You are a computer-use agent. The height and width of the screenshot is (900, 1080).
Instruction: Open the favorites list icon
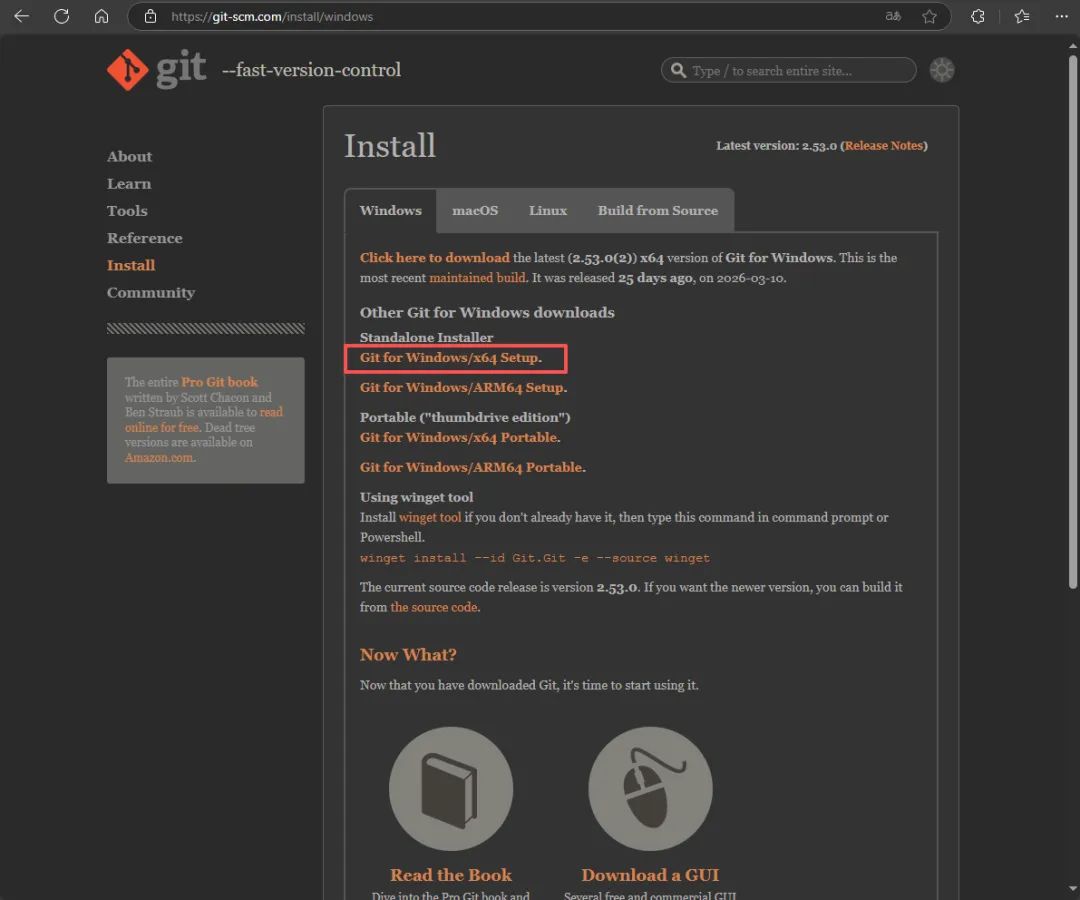point(1021,16)
